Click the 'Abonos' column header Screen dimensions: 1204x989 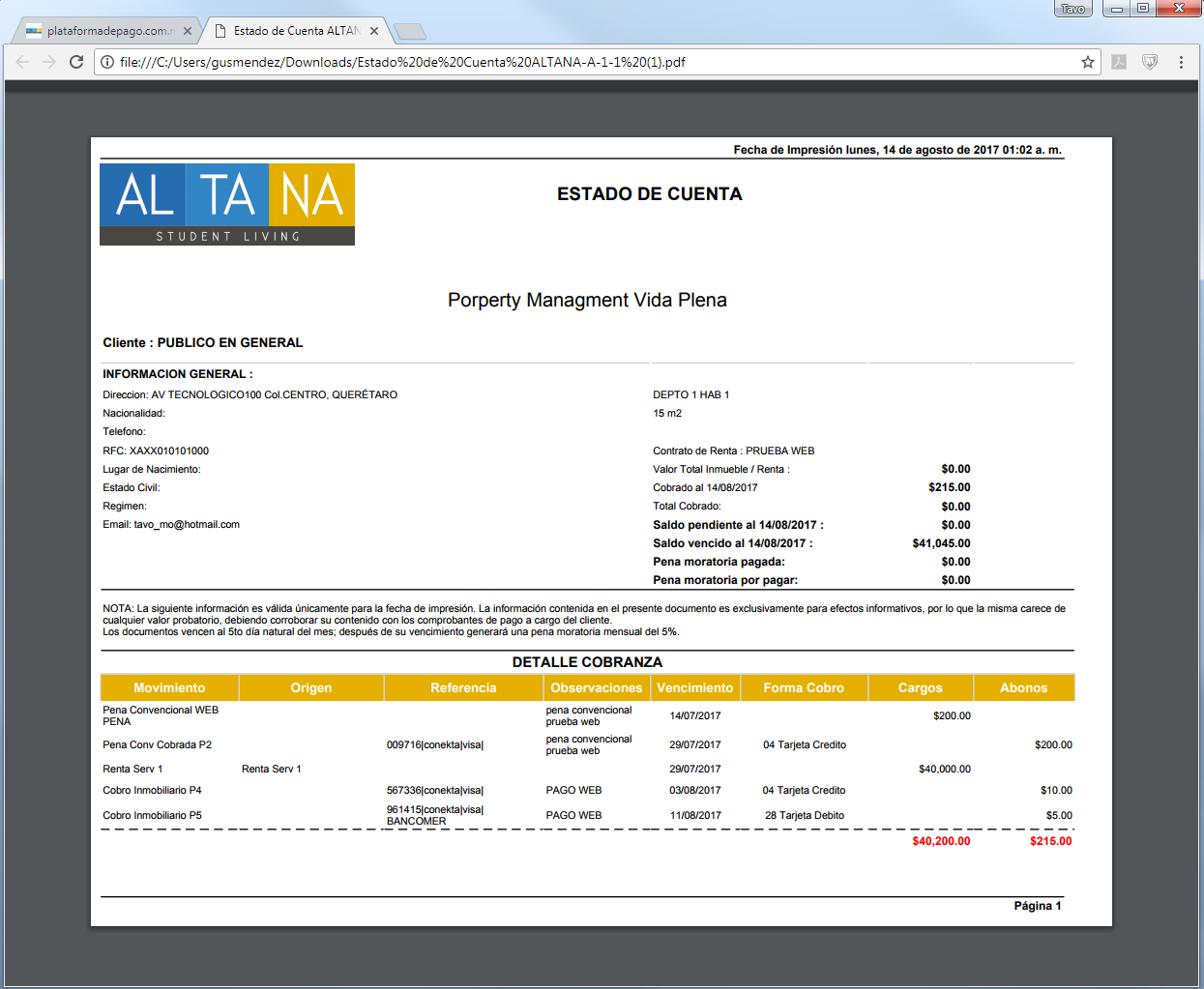[x=1024, y=687]
